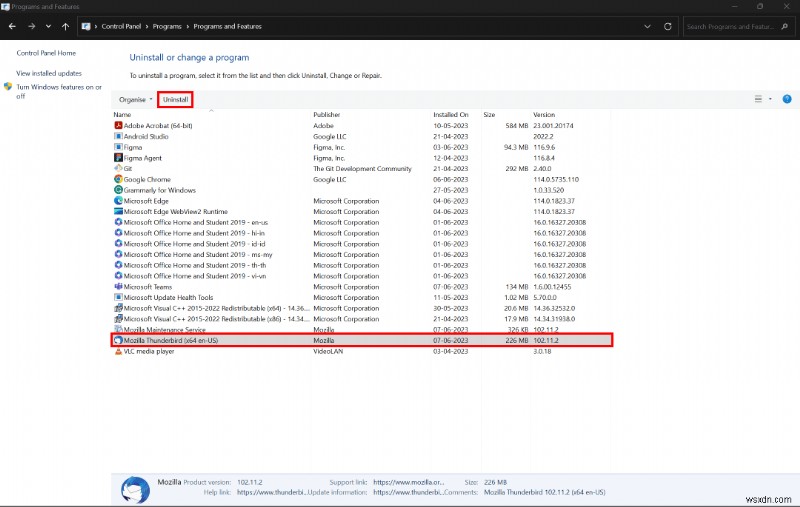The width and height of the screenshot is (800, 507).
Task: Click the Google LLC publisher for Chrome
Action: point(330,180)
